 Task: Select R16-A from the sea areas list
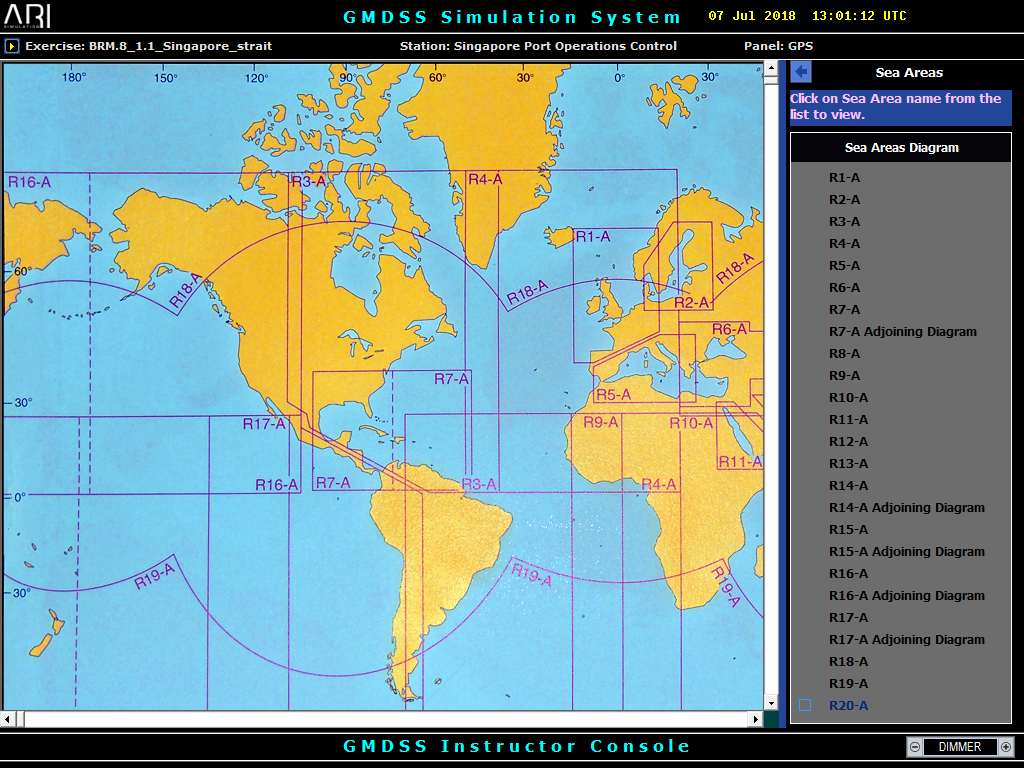coord(848,573)
